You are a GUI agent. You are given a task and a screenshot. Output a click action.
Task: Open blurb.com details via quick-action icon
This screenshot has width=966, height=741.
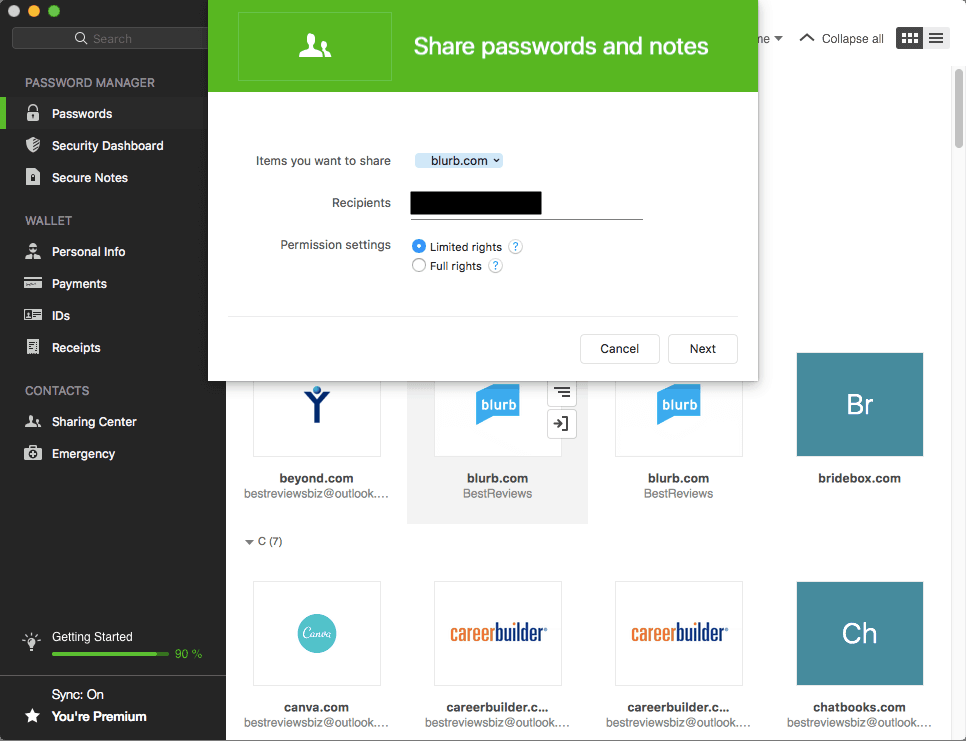562,393
